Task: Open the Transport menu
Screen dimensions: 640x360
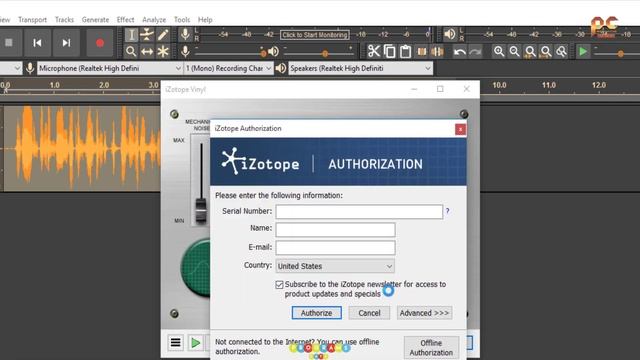Action: pyautogui.click(x=32, y=20)
